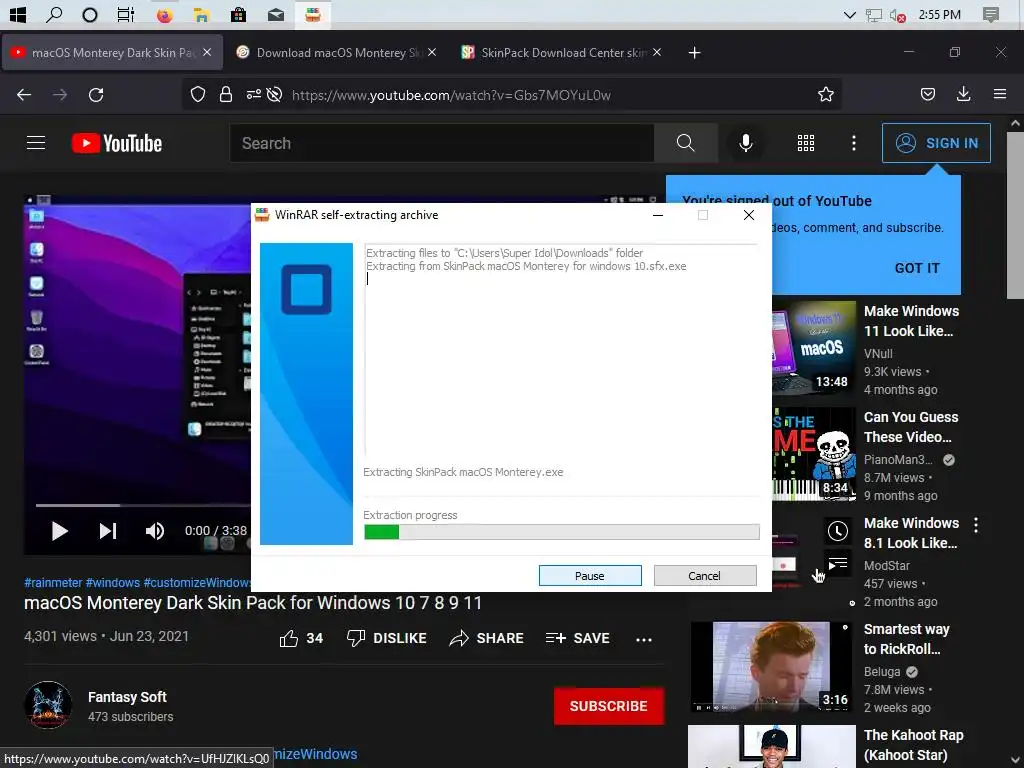Viewport: 1024px width, 768px height.
Task: Switch to SkinPack Download Center tab
Action: point(562,52)
